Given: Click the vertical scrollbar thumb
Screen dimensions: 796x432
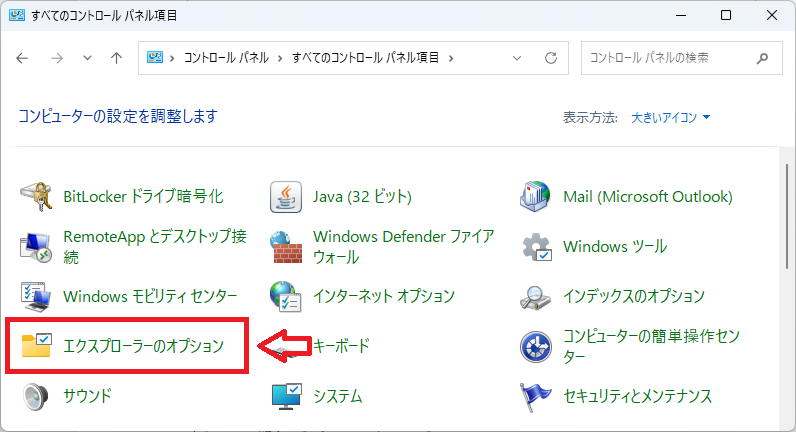Looking at the screenshot, I should (x=787, y=218).
